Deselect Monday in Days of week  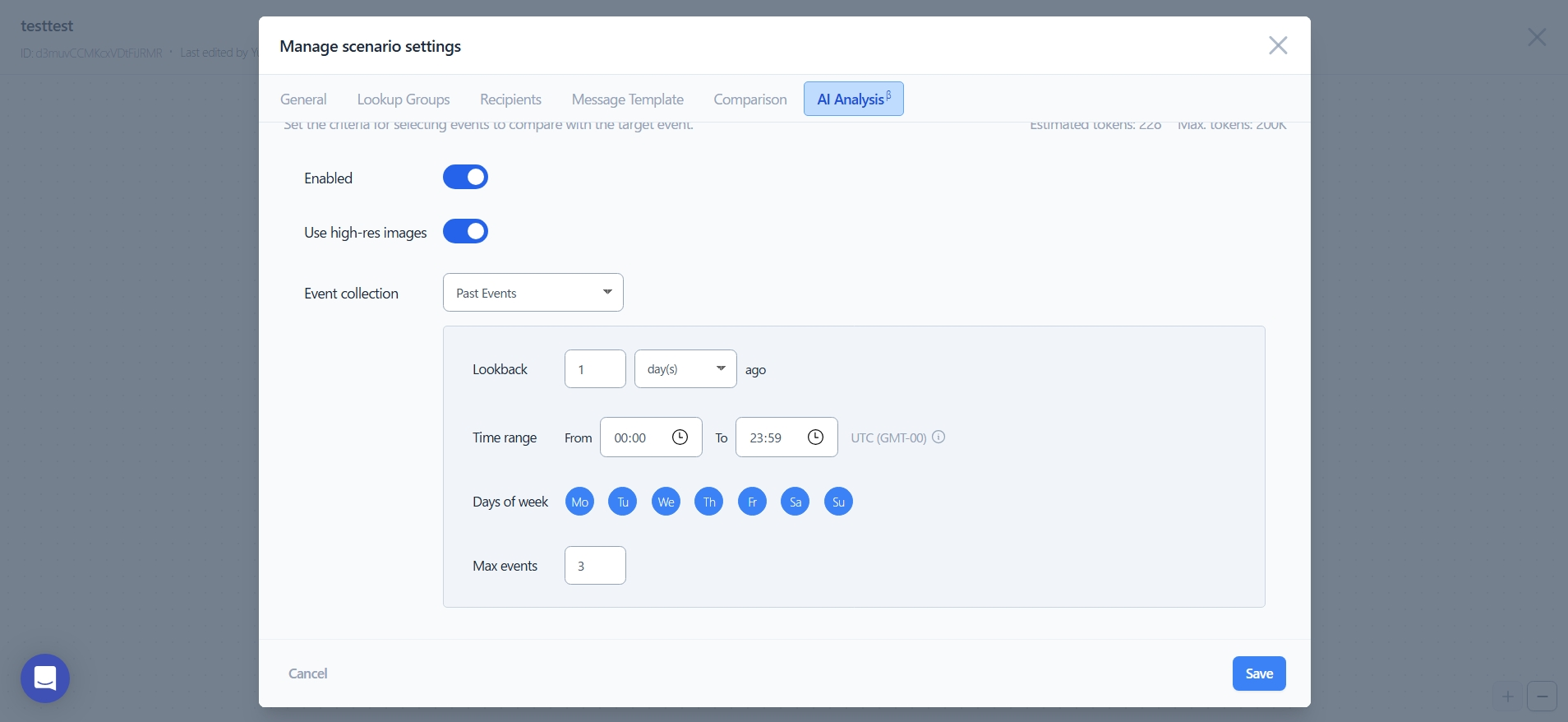click(x=579, y=502)
